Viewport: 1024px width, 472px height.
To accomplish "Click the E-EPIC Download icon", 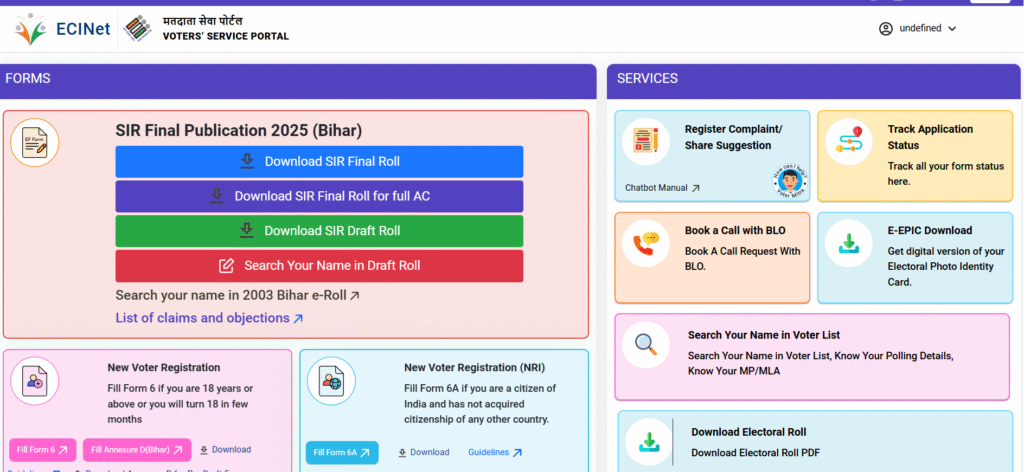I will click(x=849, y=243).
